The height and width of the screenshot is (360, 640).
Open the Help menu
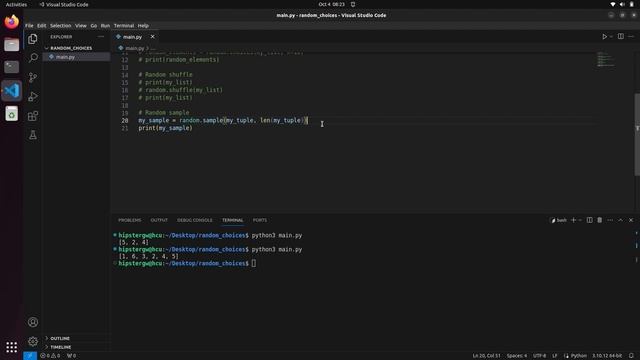[x=143, y=25]
